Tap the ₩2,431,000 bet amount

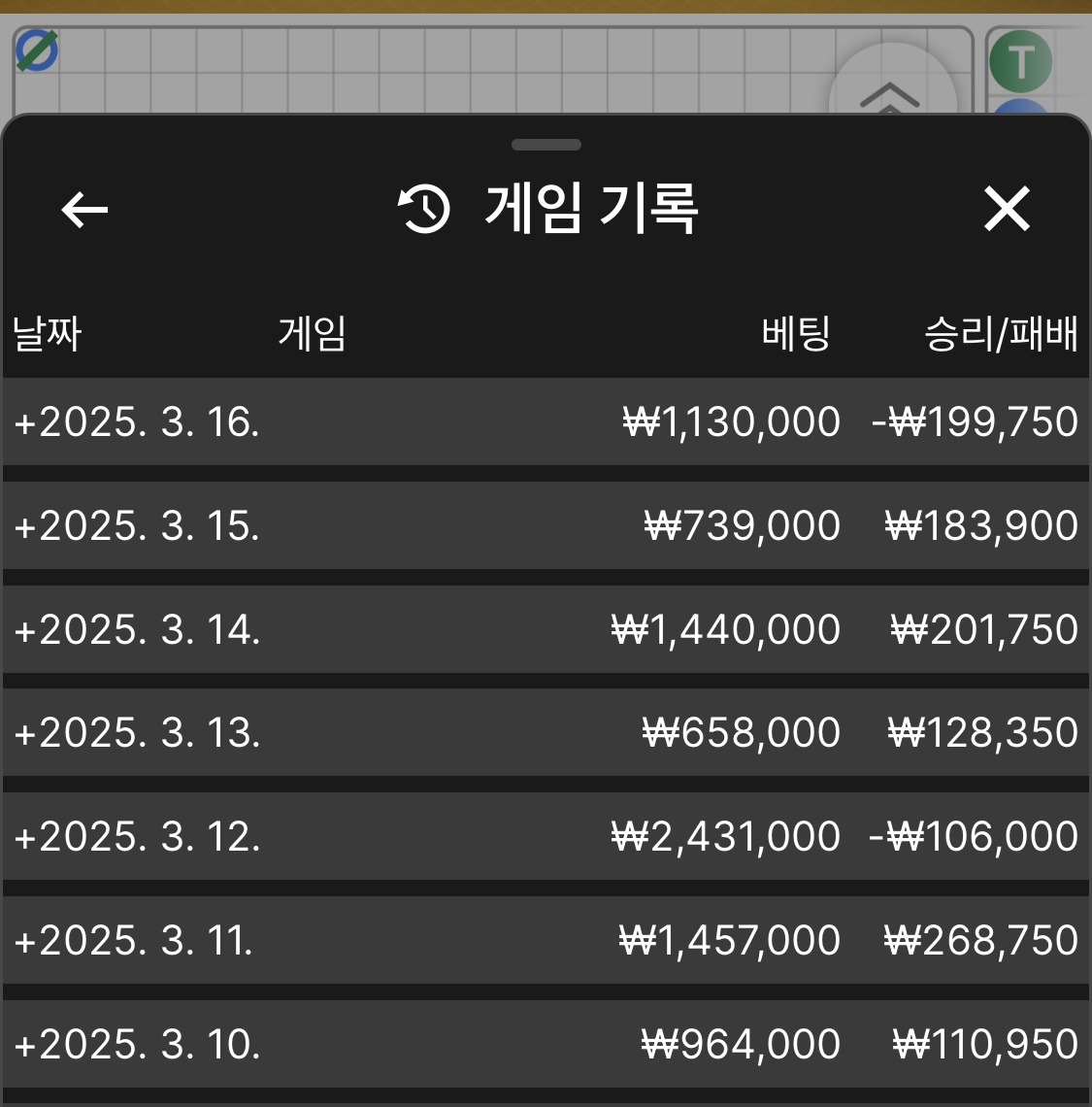tap(726, 837)
